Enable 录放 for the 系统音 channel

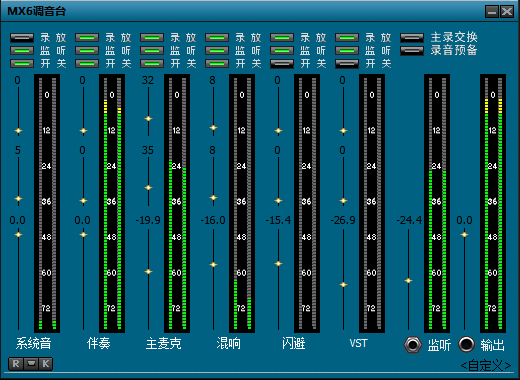point(22,38)
